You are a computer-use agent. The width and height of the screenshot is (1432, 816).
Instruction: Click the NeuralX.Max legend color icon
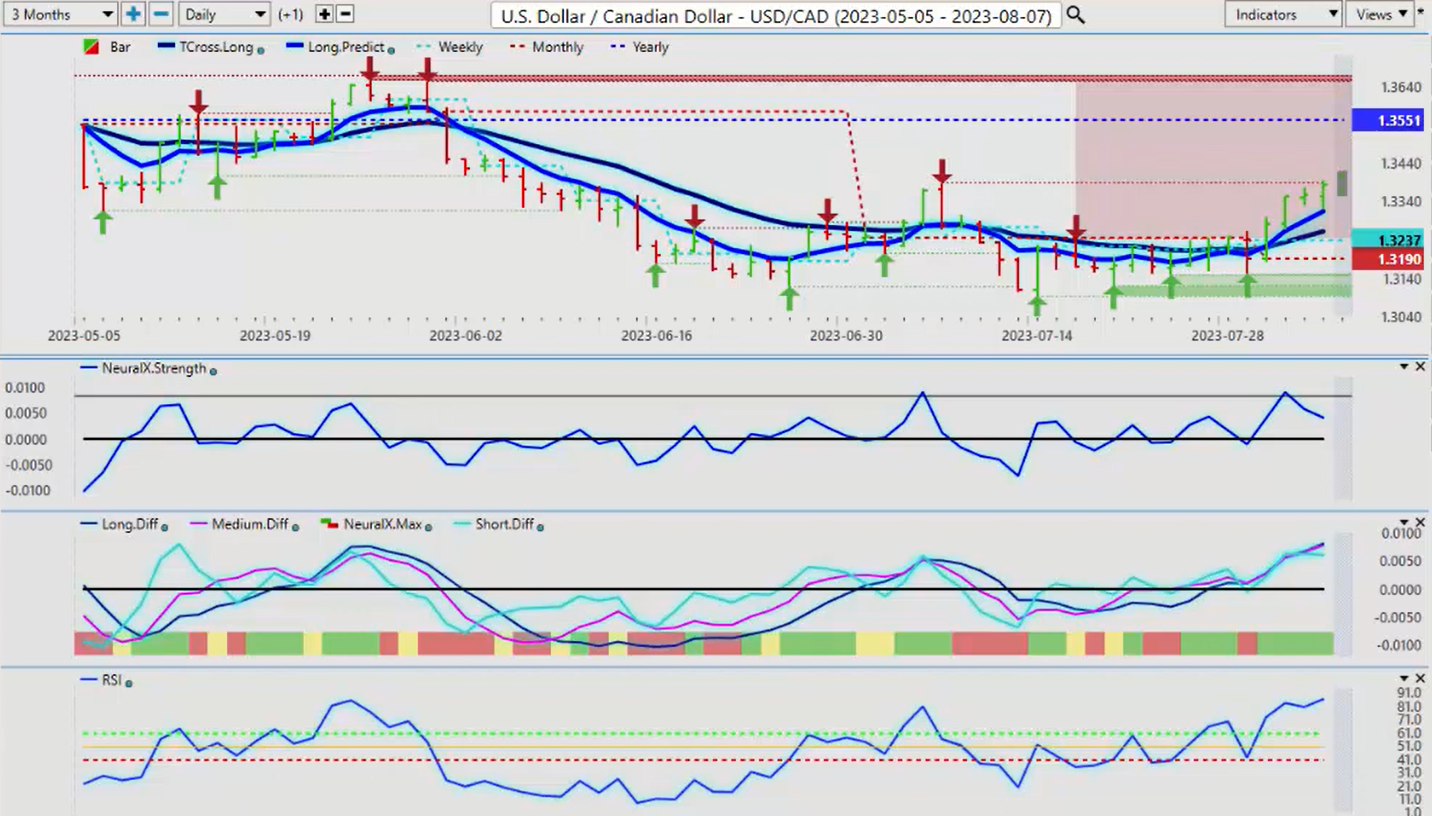[x=328, y=524]
